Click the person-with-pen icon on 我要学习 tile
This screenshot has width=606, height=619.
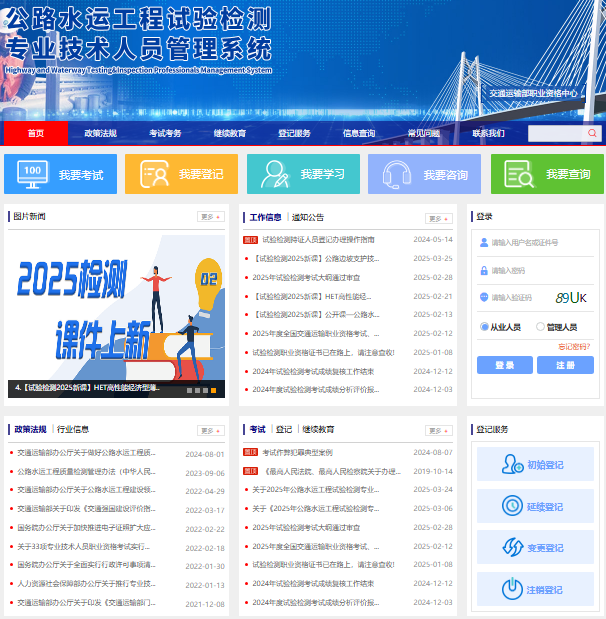pos(275,174)
